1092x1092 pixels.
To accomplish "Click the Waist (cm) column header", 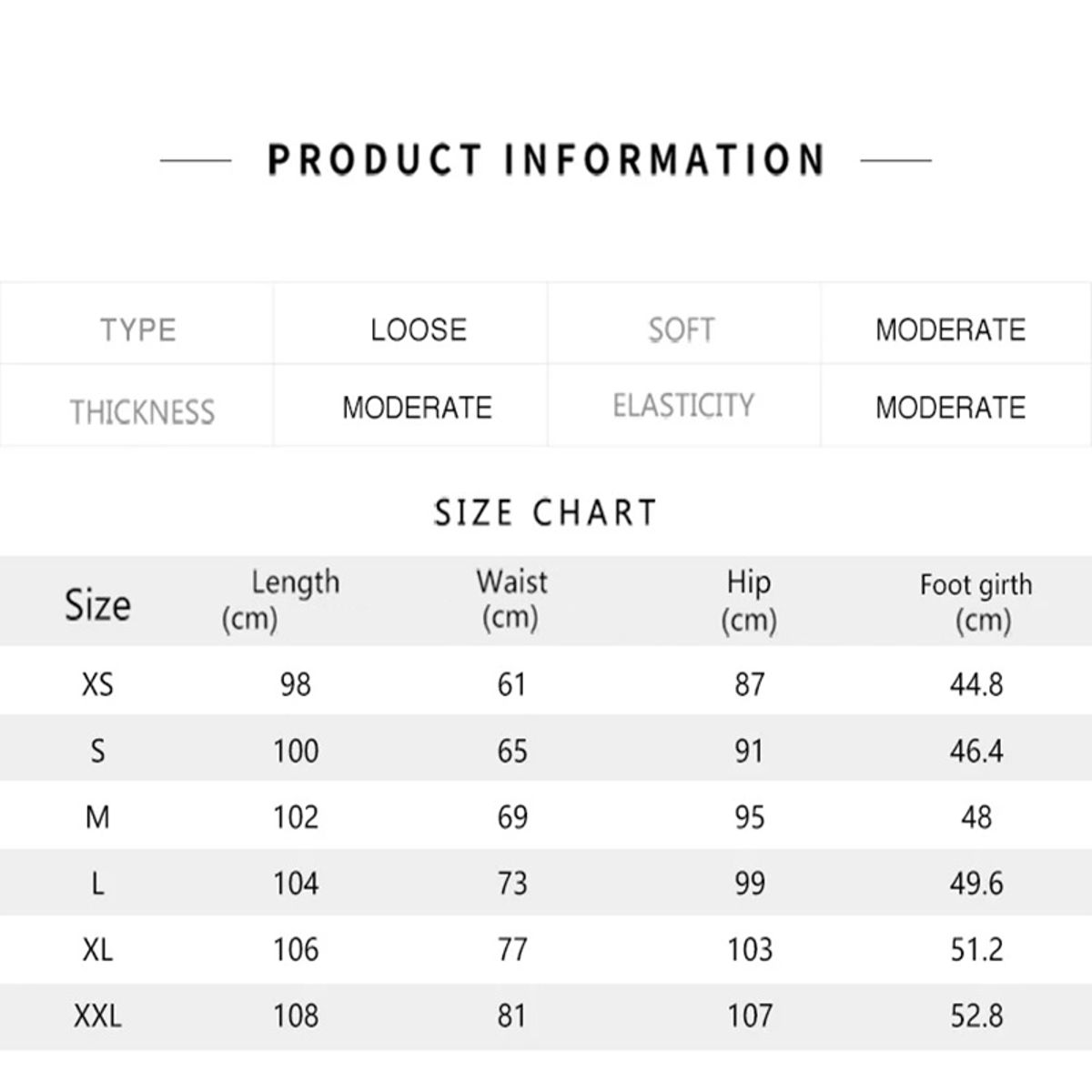I will click(511, 600).
